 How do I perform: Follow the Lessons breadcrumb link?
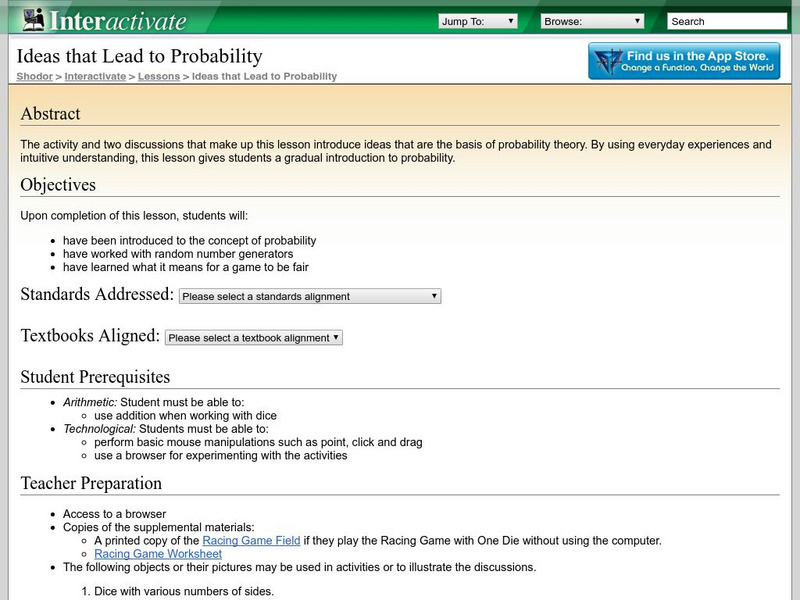(159, 77)
